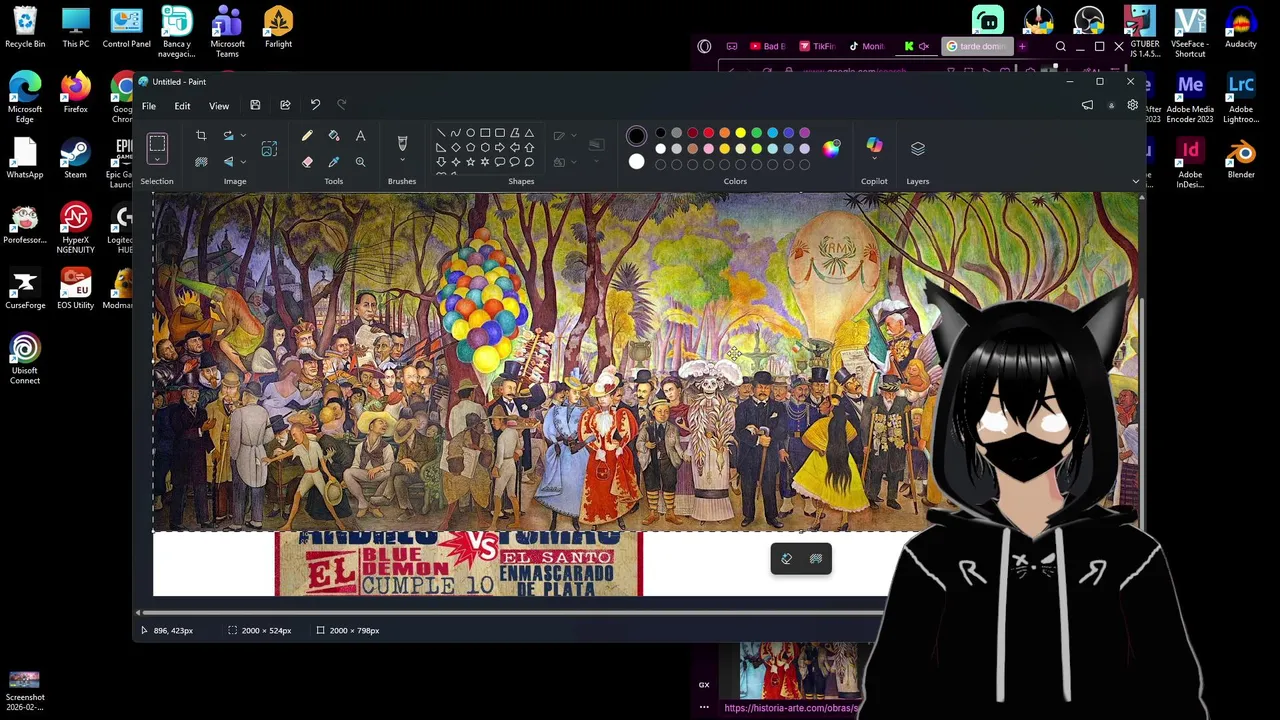Click the Remove background icon in Image group
The image size is (1280, 720).
201,162
